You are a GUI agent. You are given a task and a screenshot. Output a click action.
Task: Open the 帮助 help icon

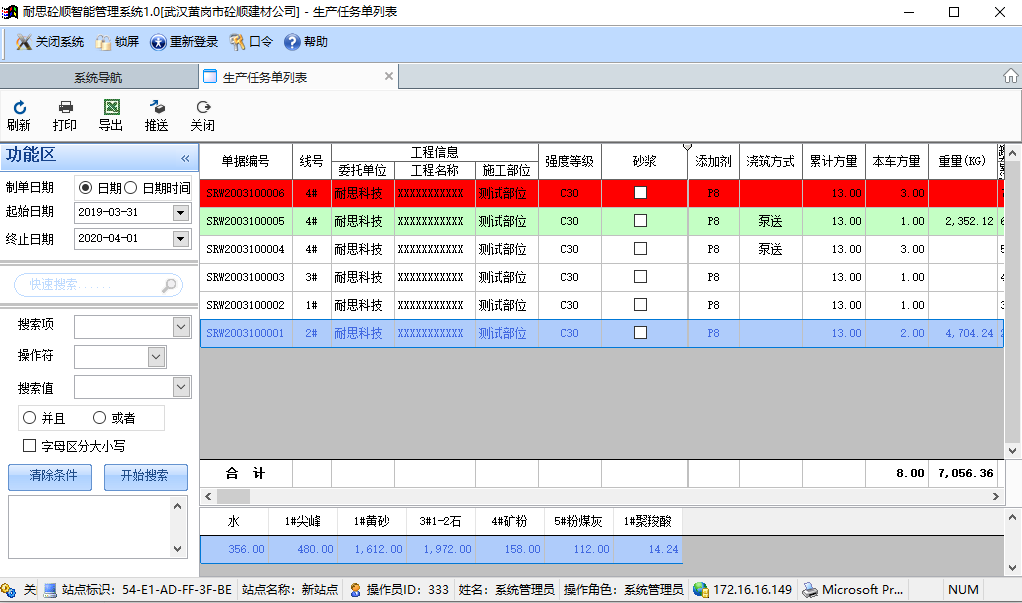[306, 42]
